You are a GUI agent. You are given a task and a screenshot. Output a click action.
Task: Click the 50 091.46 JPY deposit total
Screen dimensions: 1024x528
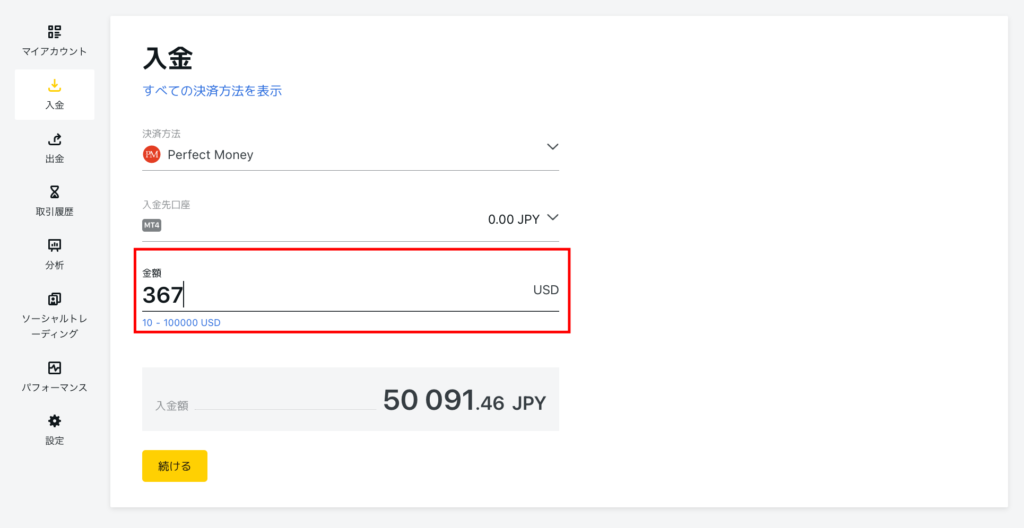click(x=464, y=401)
